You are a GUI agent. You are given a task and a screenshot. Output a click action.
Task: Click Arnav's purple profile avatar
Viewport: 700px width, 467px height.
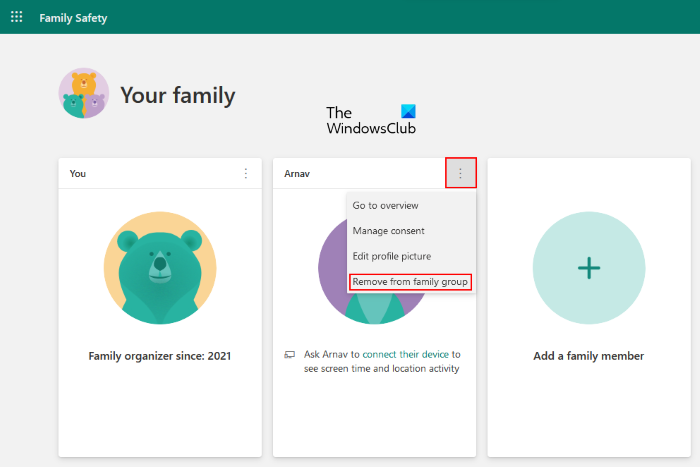333,270
